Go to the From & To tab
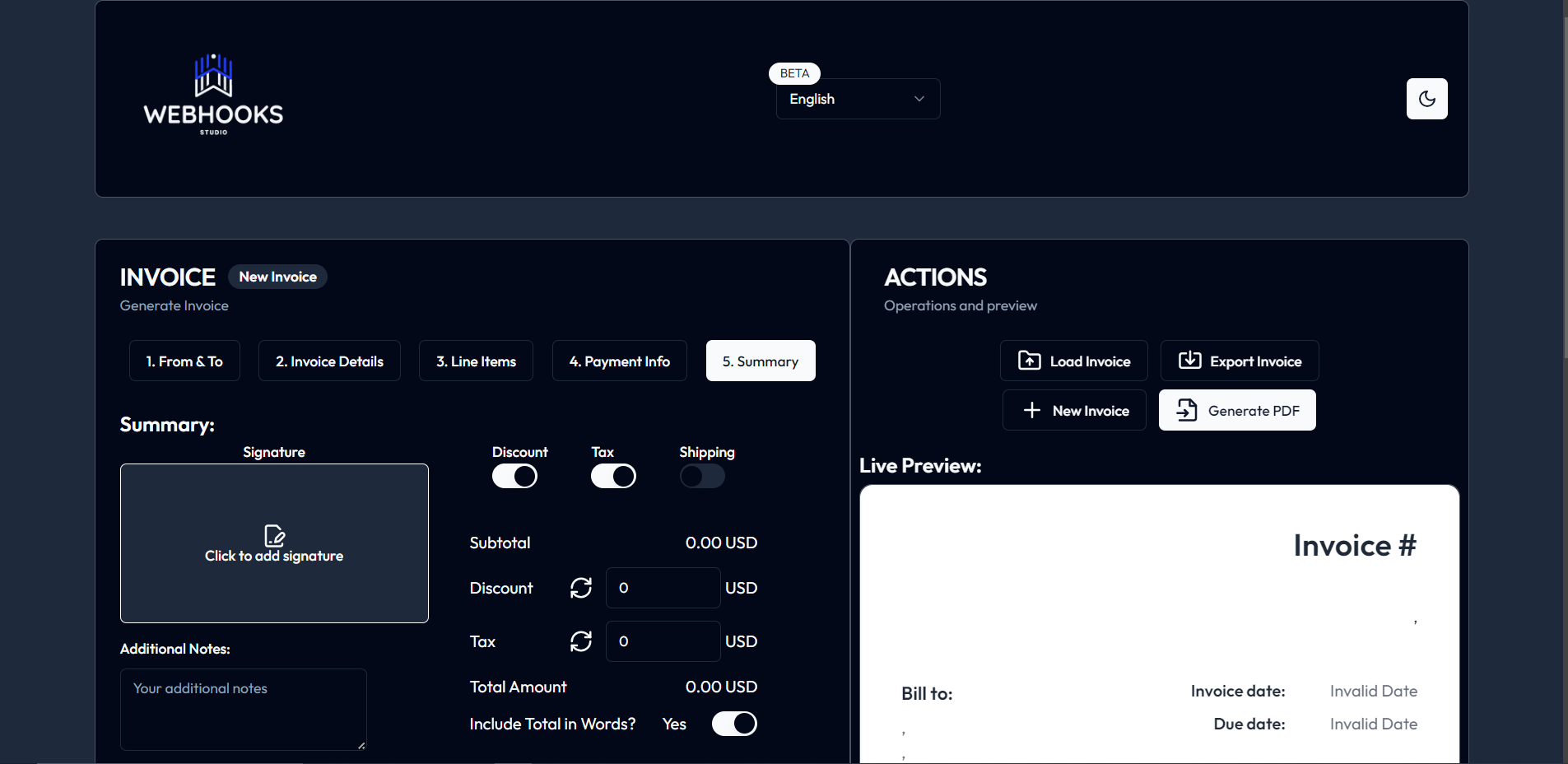The image size is (1568, 764). (x=184, y=361)
